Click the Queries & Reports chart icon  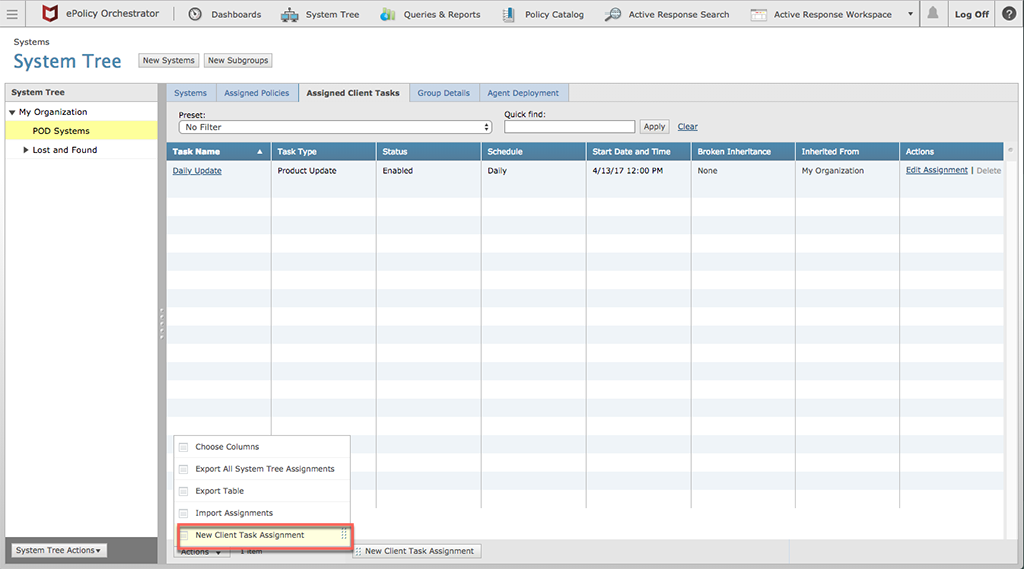pos(388,14)
